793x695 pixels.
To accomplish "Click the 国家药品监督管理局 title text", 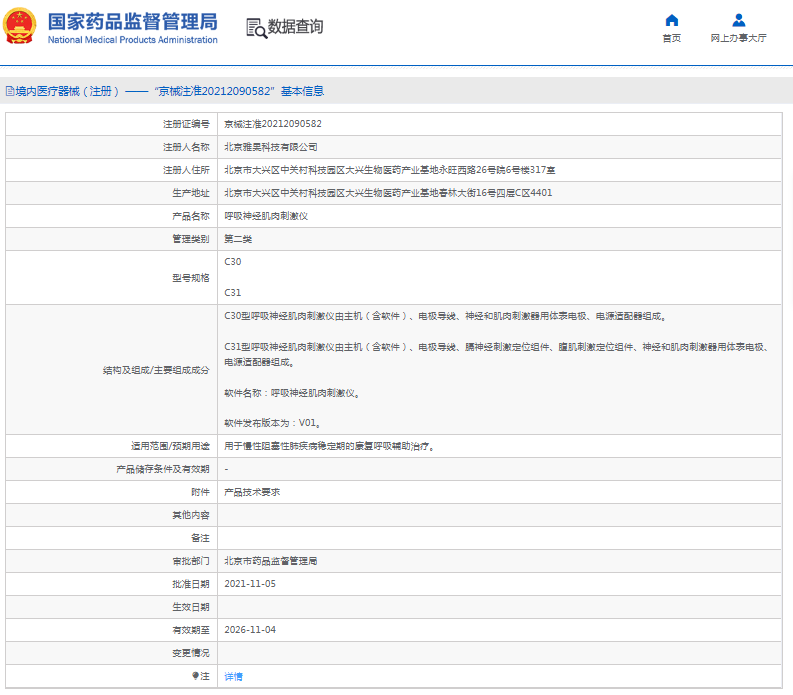I will 131,21.
